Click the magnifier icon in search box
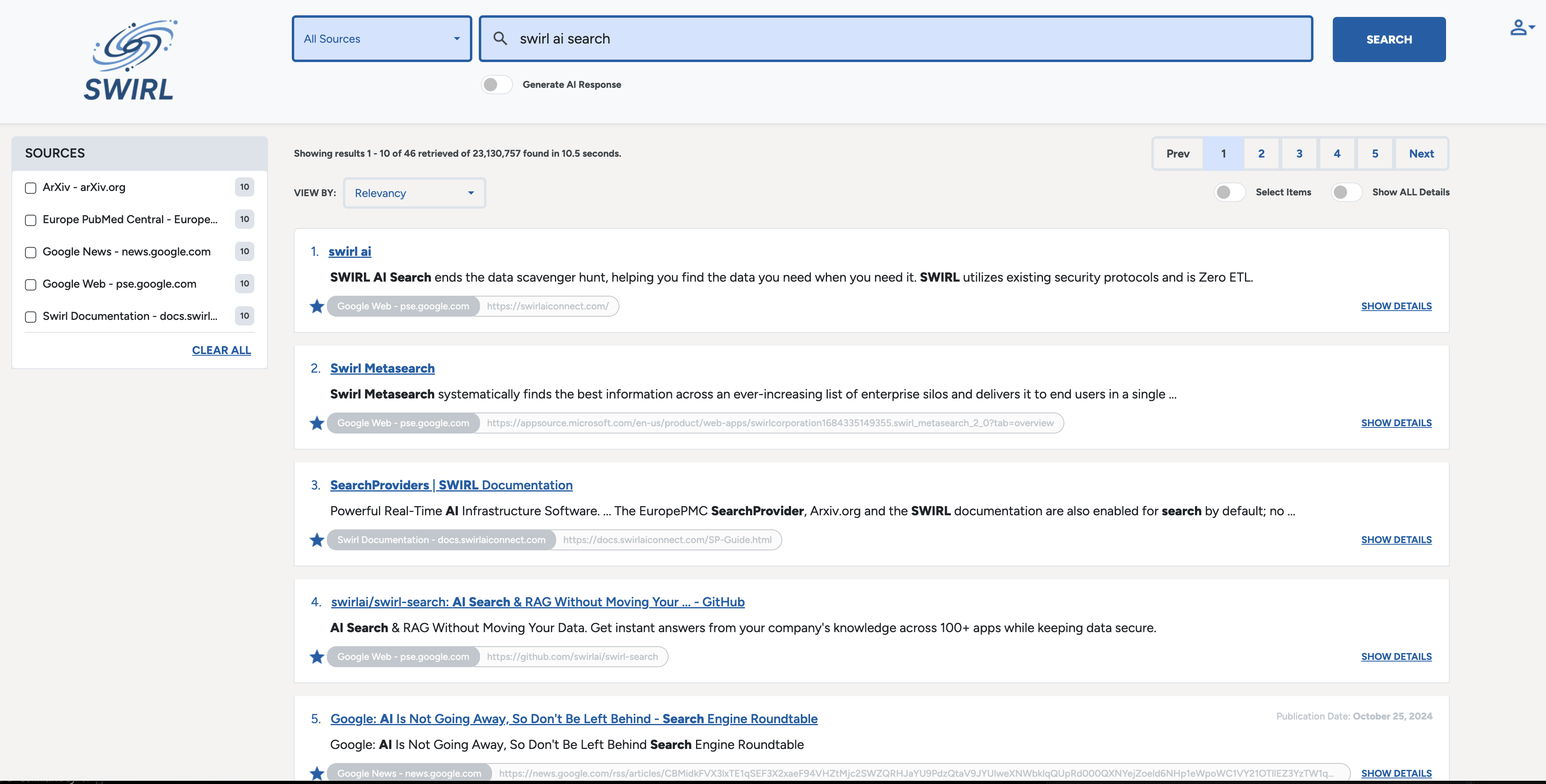The width and height of the screenshot is (1546, 784). click(x=500, y=38)
